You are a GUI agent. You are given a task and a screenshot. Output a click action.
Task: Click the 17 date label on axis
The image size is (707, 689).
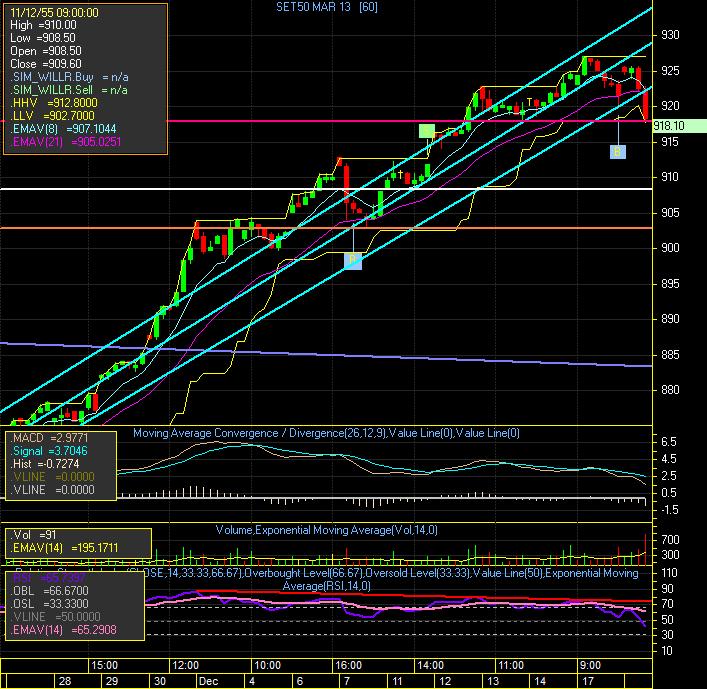pos(588,681)
